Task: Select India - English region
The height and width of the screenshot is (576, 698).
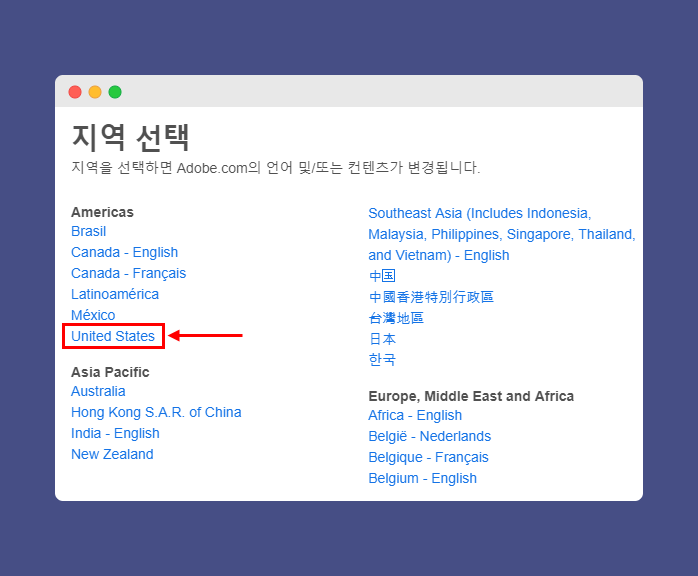Action: point(115,433)
